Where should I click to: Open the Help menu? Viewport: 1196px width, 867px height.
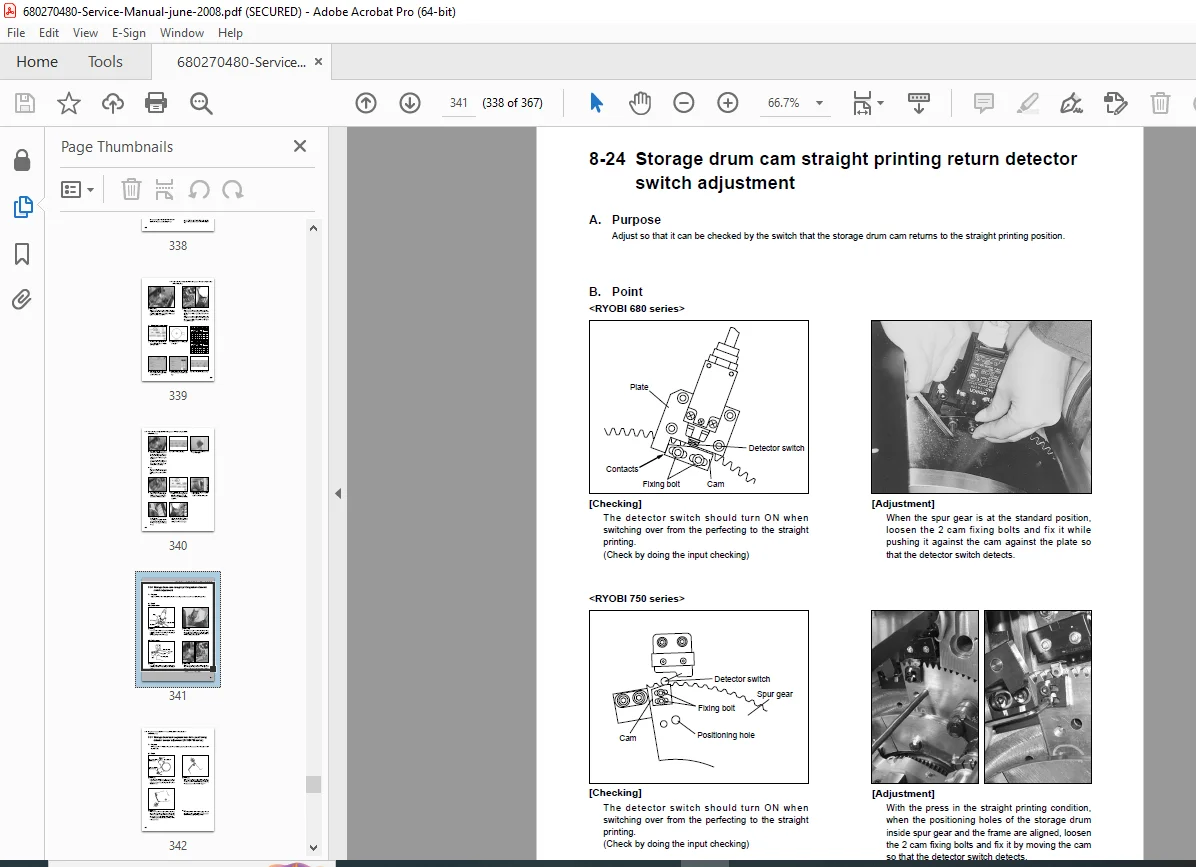tap(230, 33)
